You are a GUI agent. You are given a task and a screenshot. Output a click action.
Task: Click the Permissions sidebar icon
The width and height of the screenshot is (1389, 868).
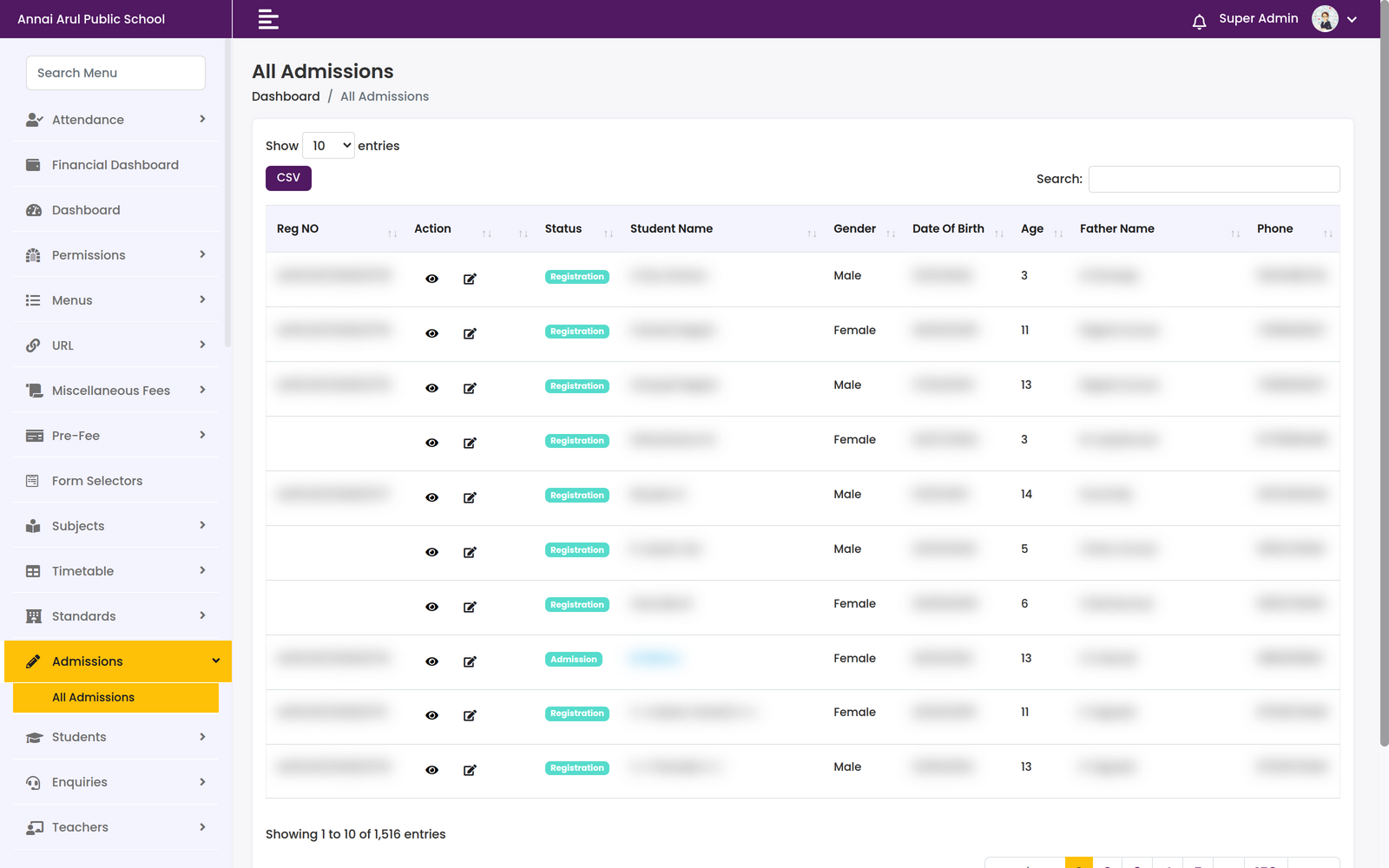click(34, 255)
